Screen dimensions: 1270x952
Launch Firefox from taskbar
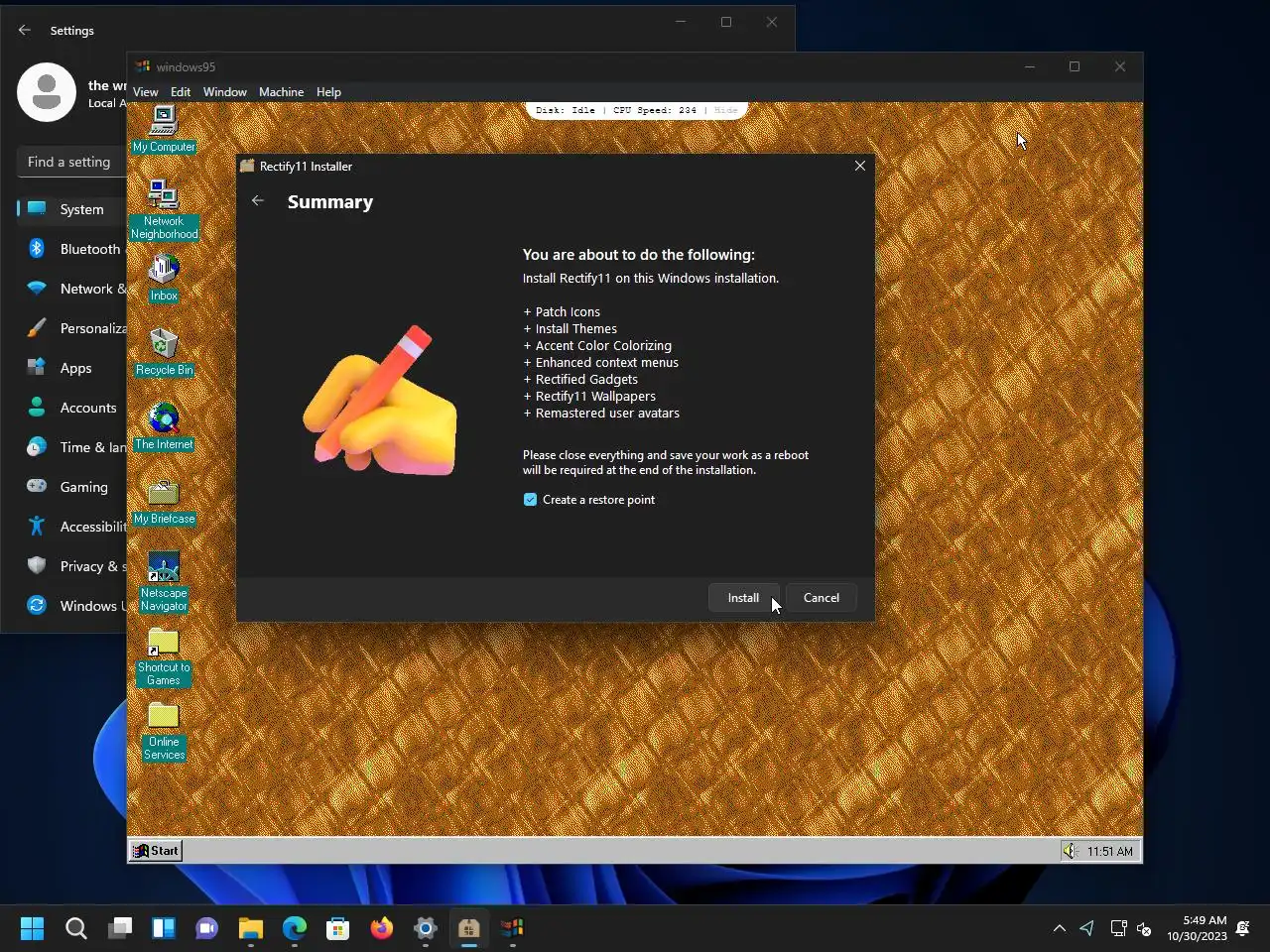(382, 928)
